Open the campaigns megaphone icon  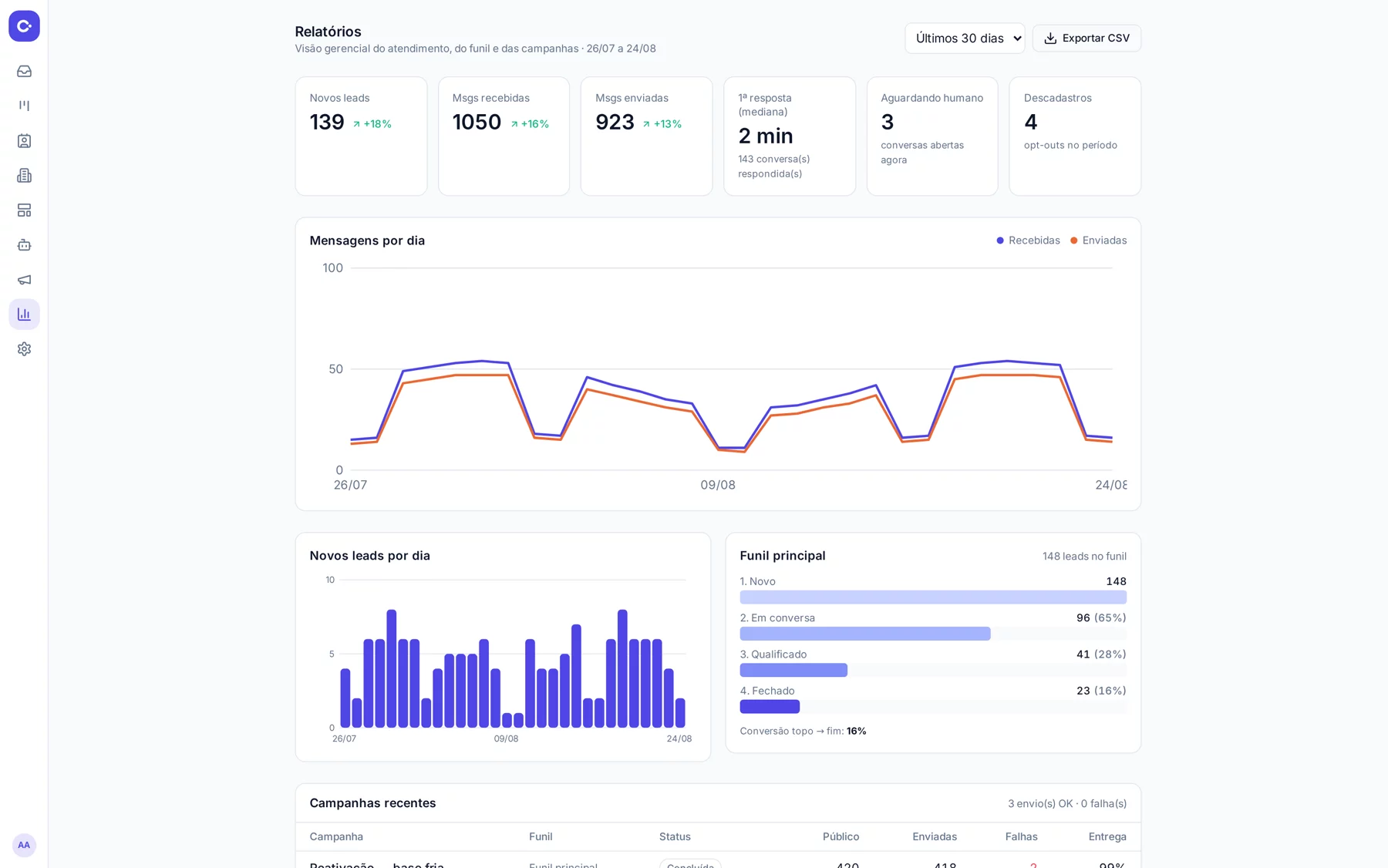click(x=24, y=280)
